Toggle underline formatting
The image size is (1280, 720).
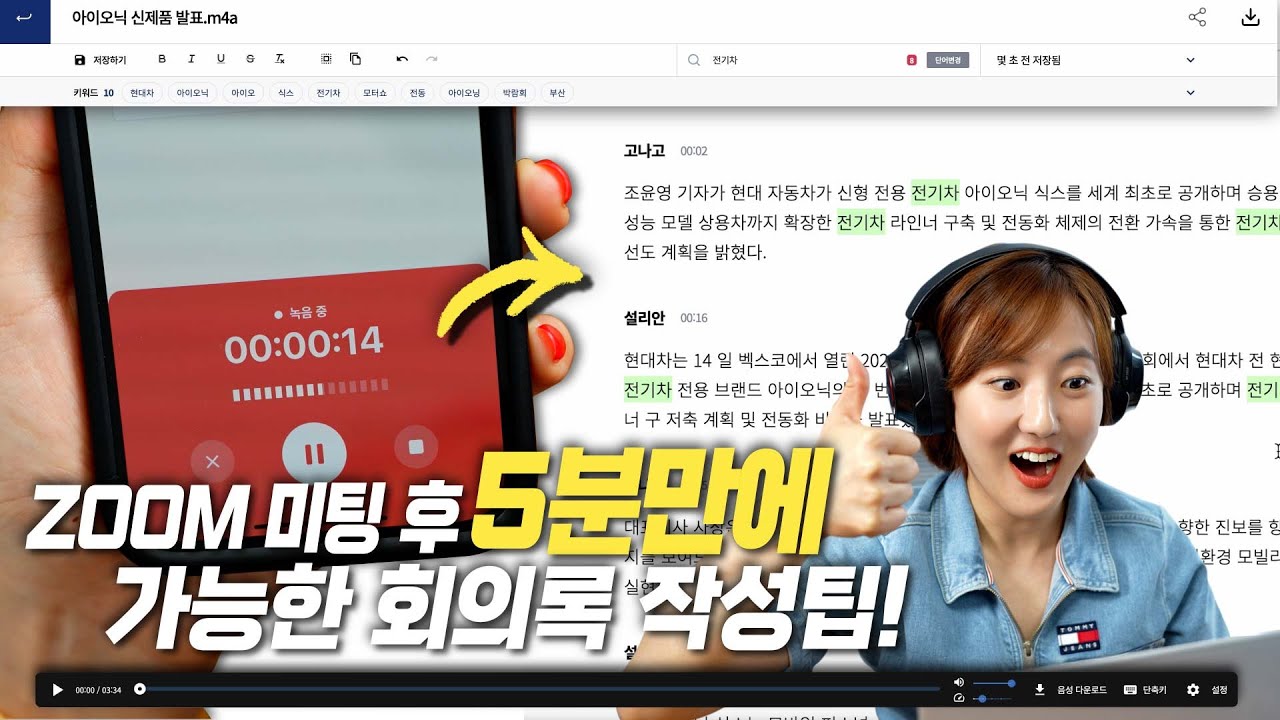pos(221,59)
